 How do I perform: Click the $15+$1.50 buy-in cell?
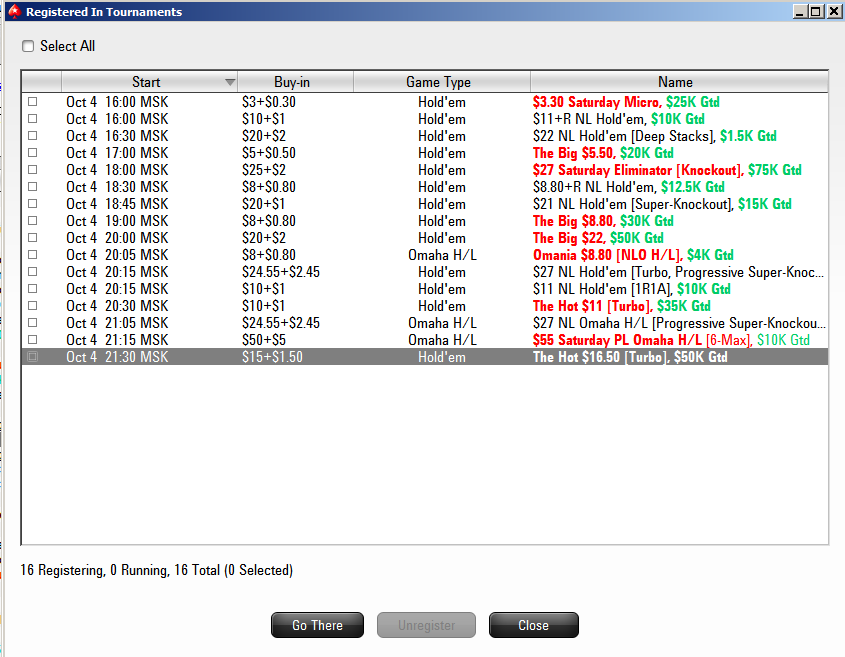(272, 357)
